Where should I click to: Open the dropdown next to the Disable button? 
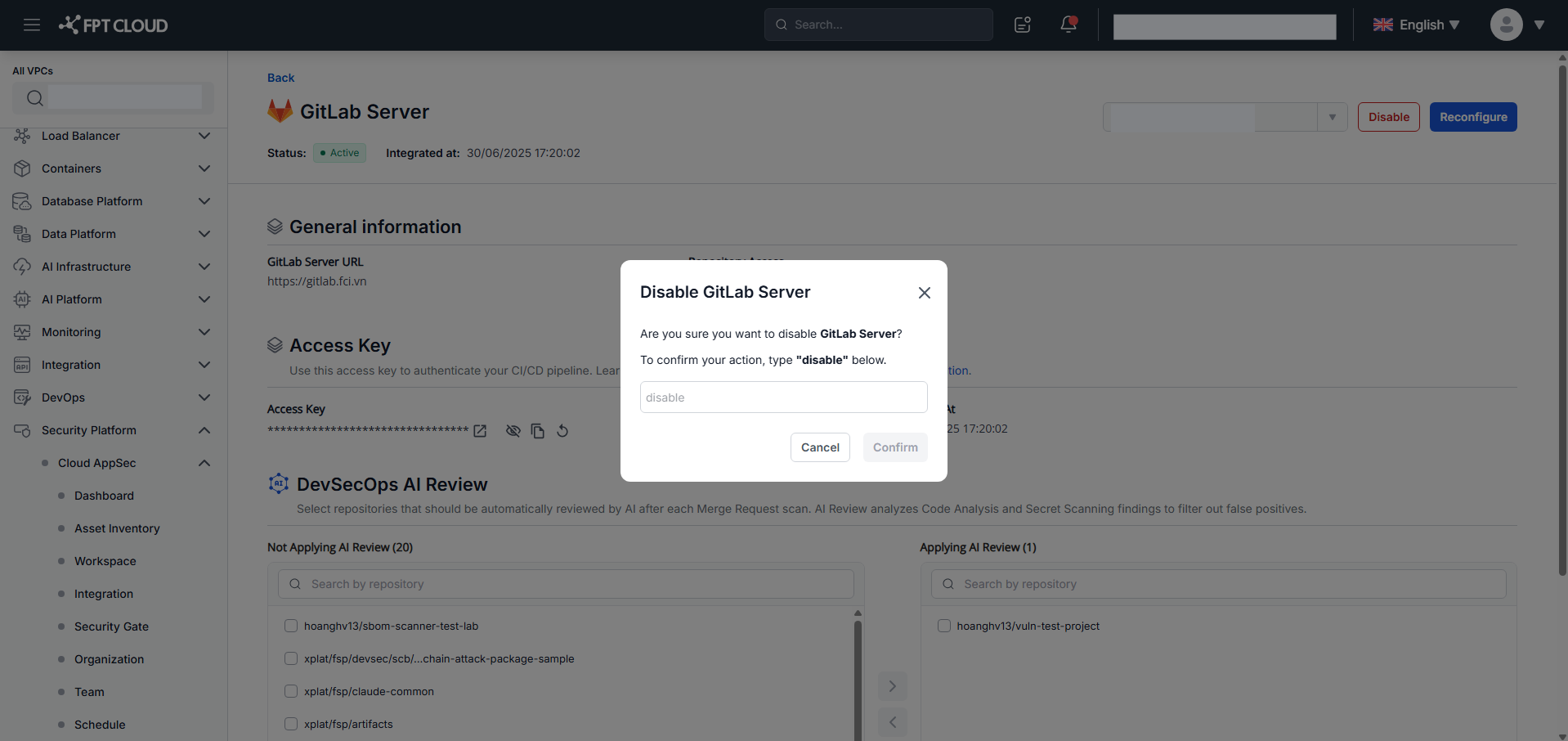coord(1333,117)
